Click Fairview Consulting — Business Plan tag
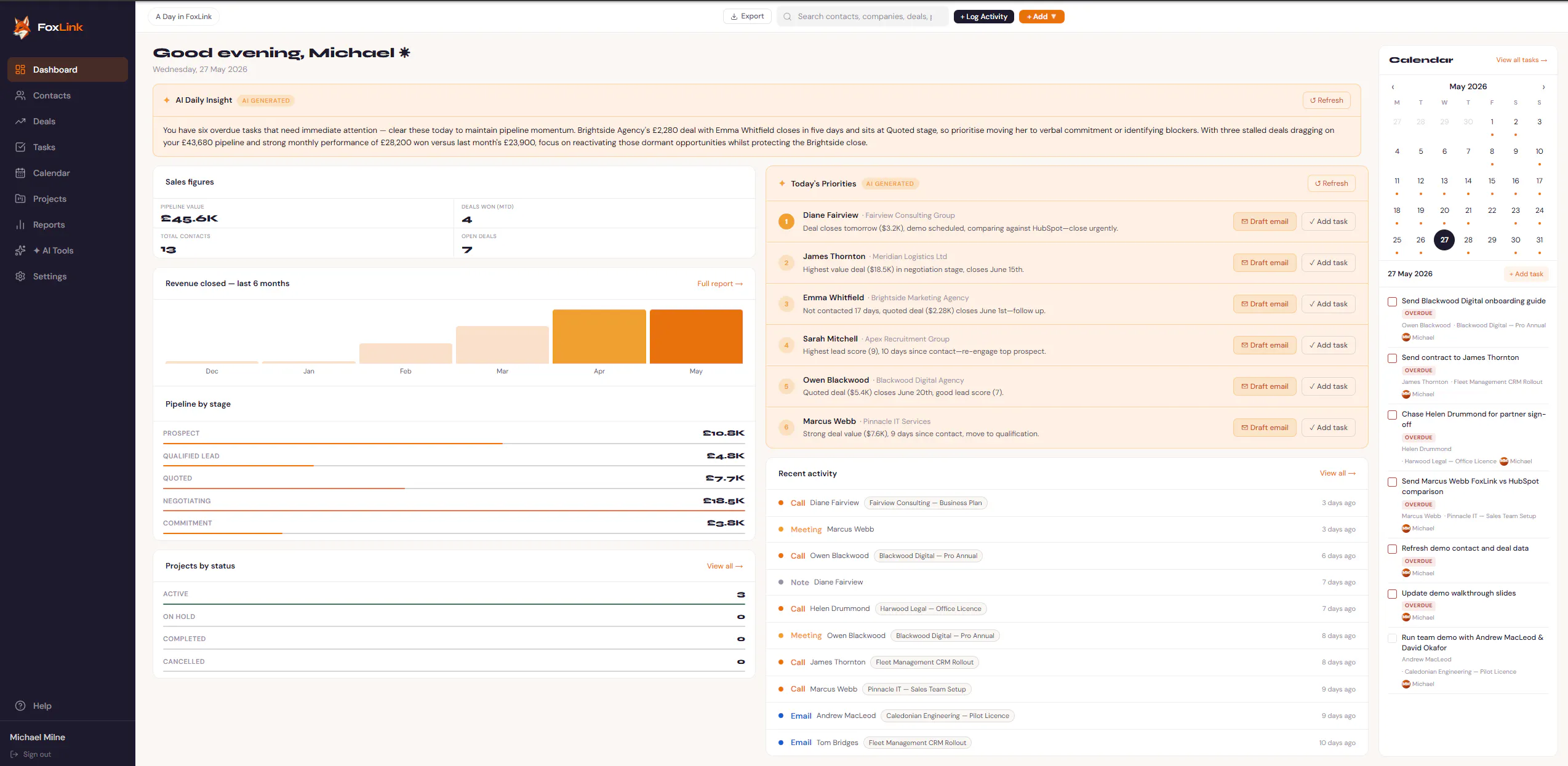The width and height of the screenshot is (1568, 766). pyautogui.click(x=926, y=503)
